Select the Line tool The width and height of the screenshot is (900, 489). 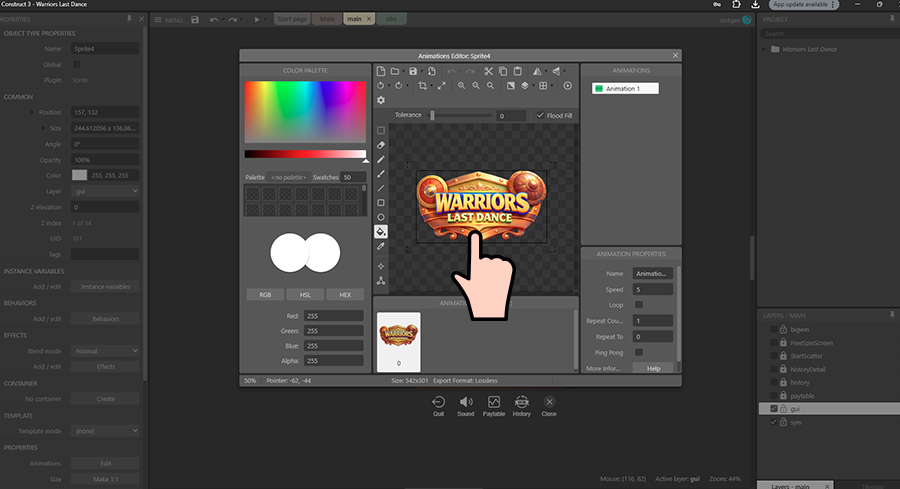point(381,188)
